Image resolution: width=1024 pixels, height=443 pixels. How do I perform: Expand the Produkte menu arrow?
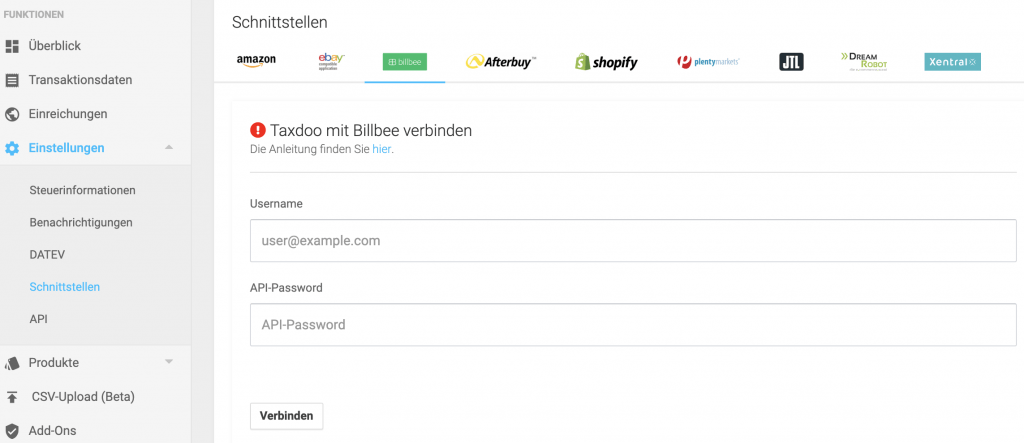[169, 361]
